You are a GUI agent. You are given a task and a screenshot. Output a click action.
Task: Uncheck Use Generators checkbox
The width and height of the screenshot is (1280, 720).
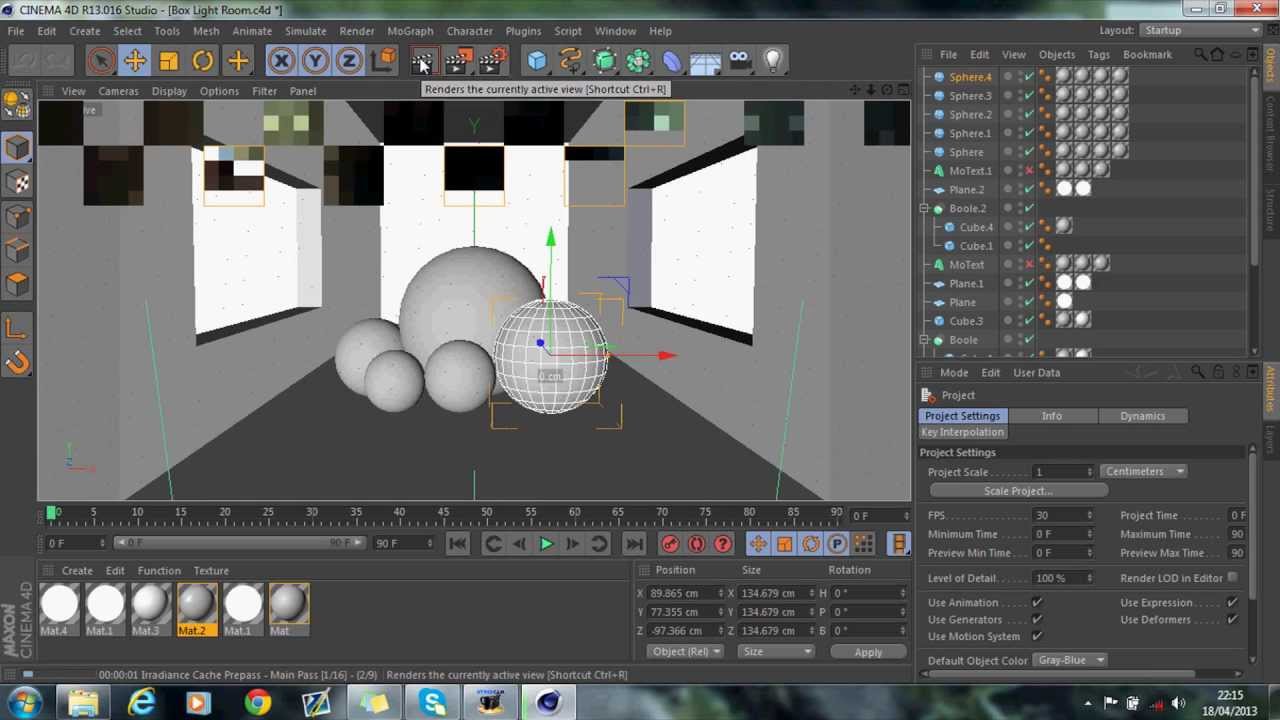1037,620
